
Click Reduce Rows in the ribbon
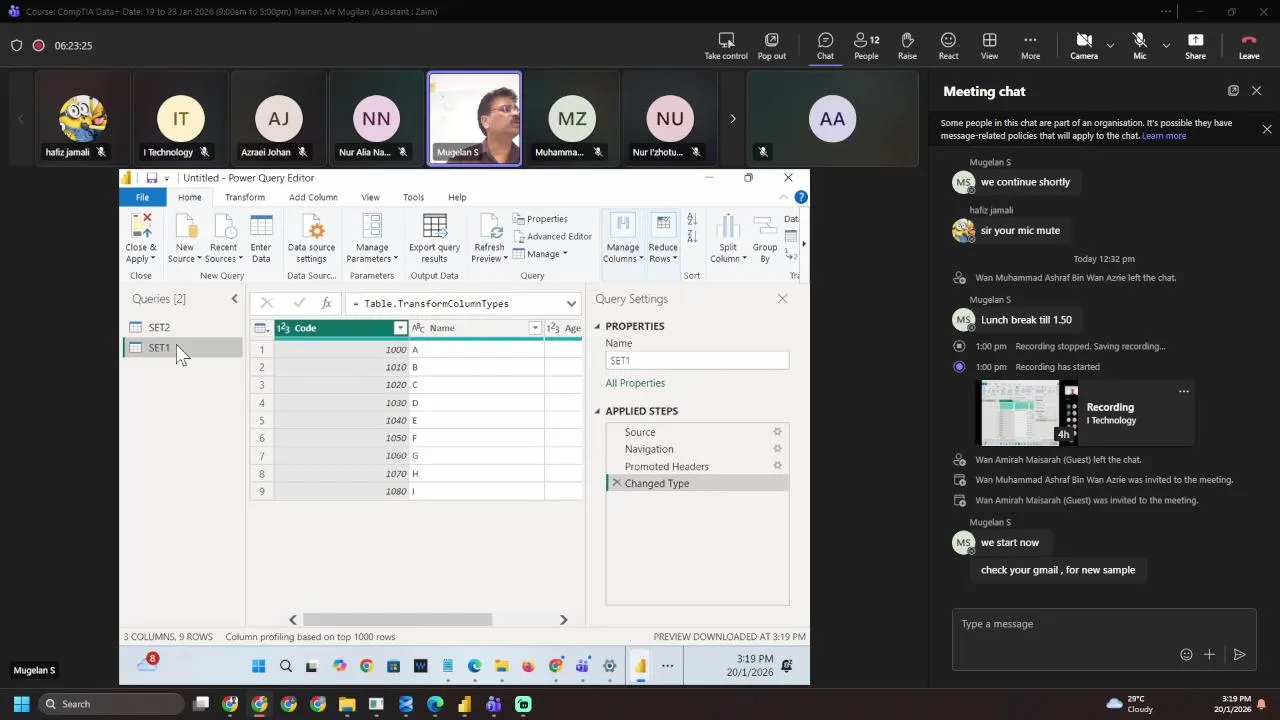click(663, 239)
